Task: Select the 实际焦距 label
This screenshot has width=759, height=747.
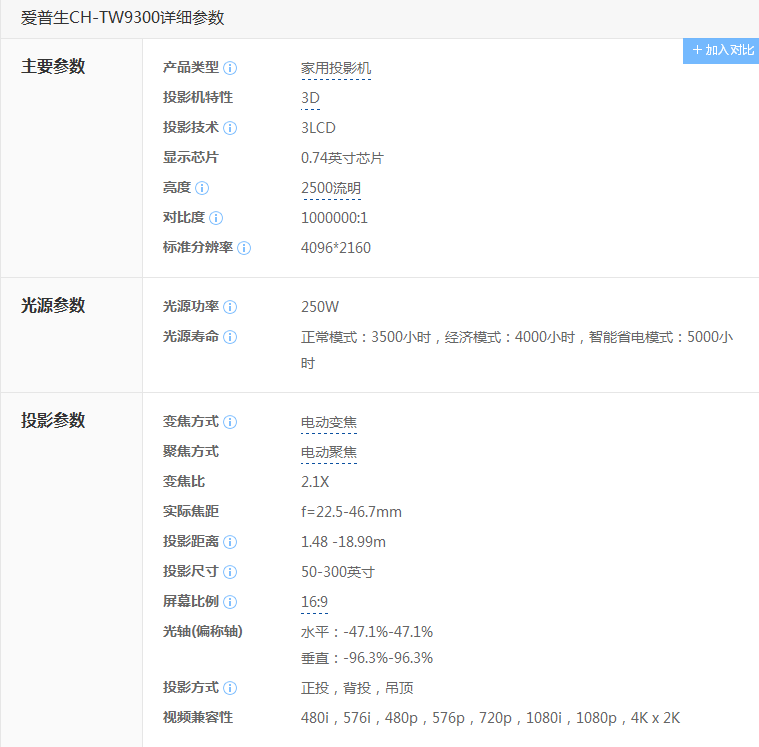Action: tap(191, 511)
